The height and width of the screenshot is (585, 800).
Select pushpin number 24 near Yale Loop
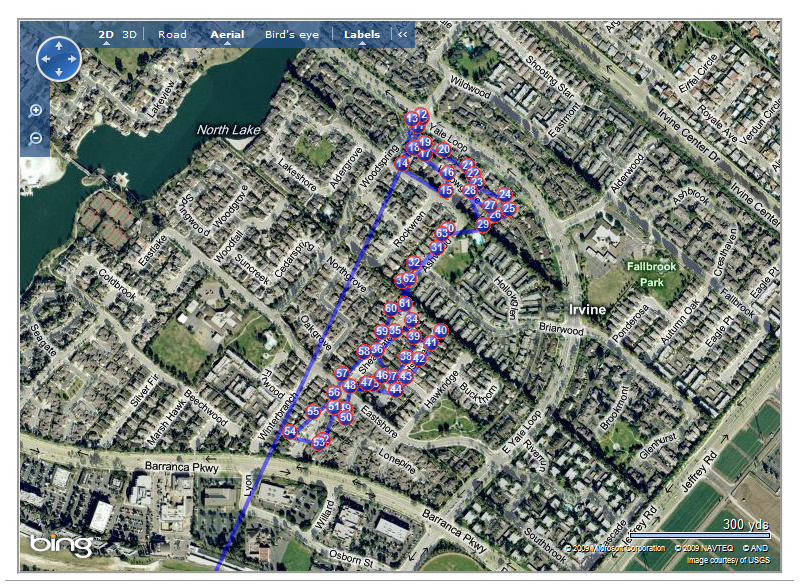click(x=505, y=194)
